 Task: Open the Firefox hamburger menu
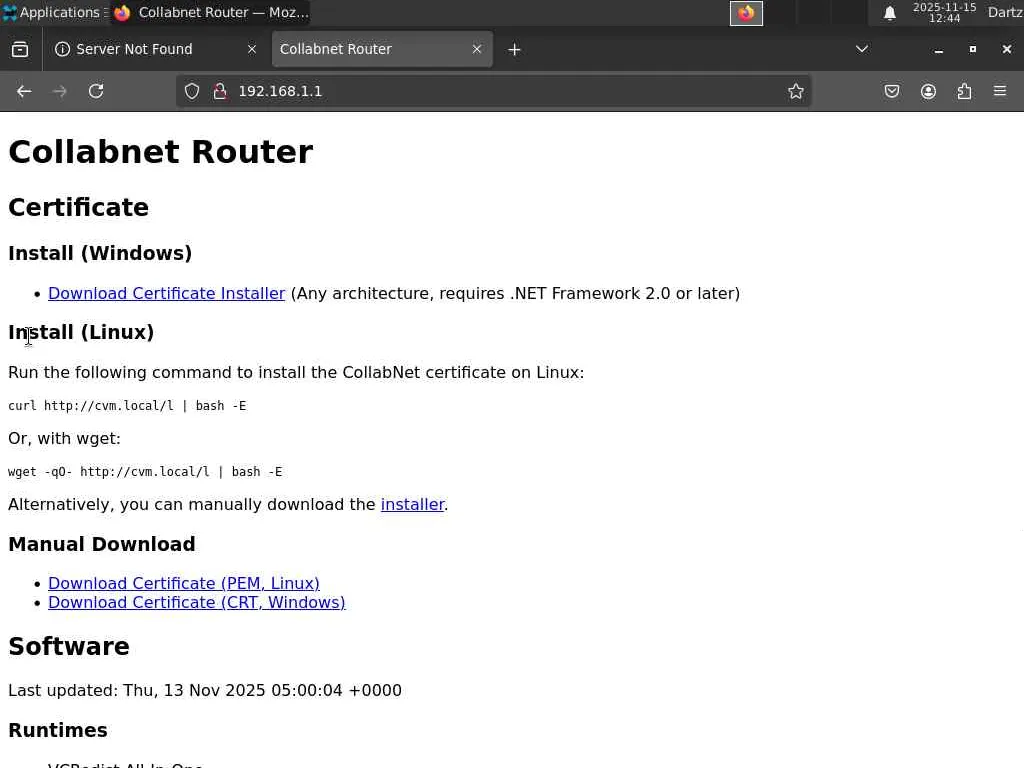[x=1000, y=91]
